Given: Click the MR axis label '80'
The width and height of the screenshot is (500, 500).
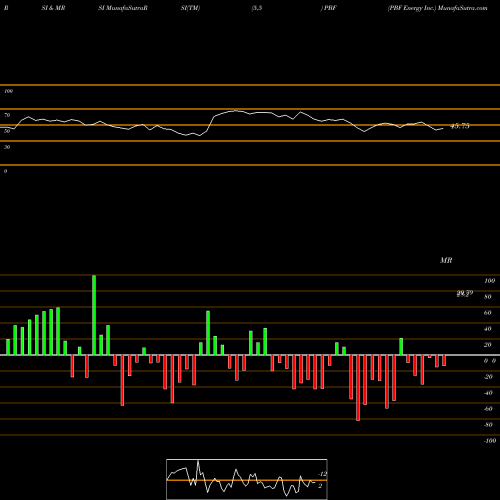Looking at the screenshot, I should coord(488,297).
